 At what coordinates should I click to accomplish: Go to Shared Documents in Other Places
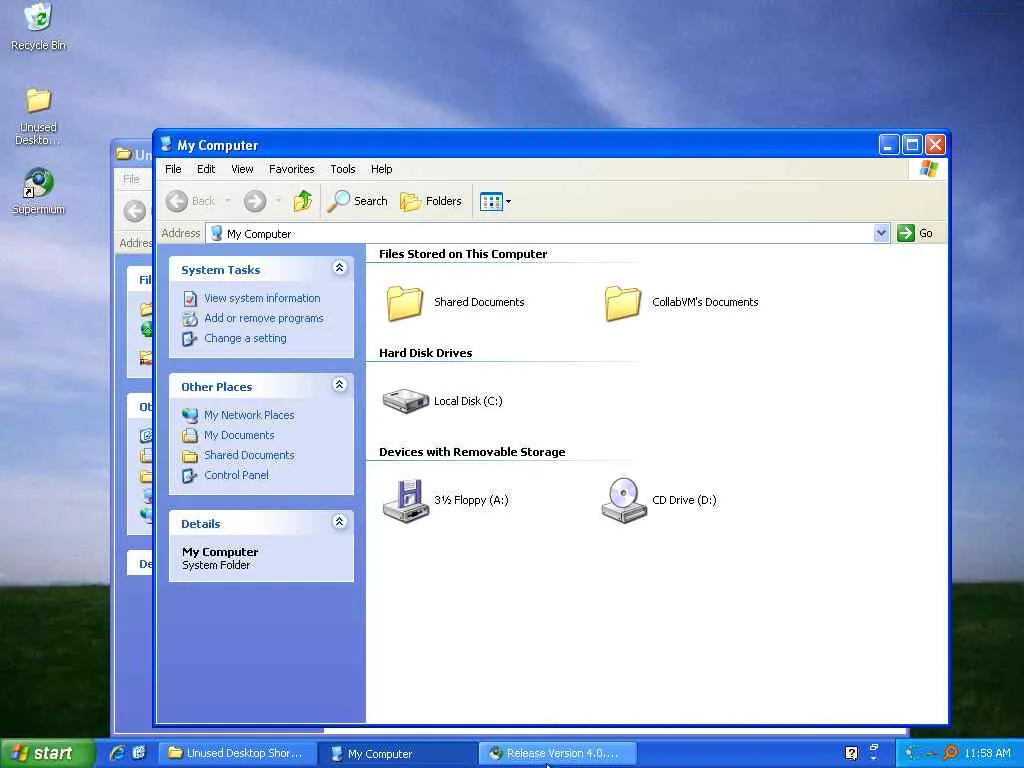(x=249, y=455)
